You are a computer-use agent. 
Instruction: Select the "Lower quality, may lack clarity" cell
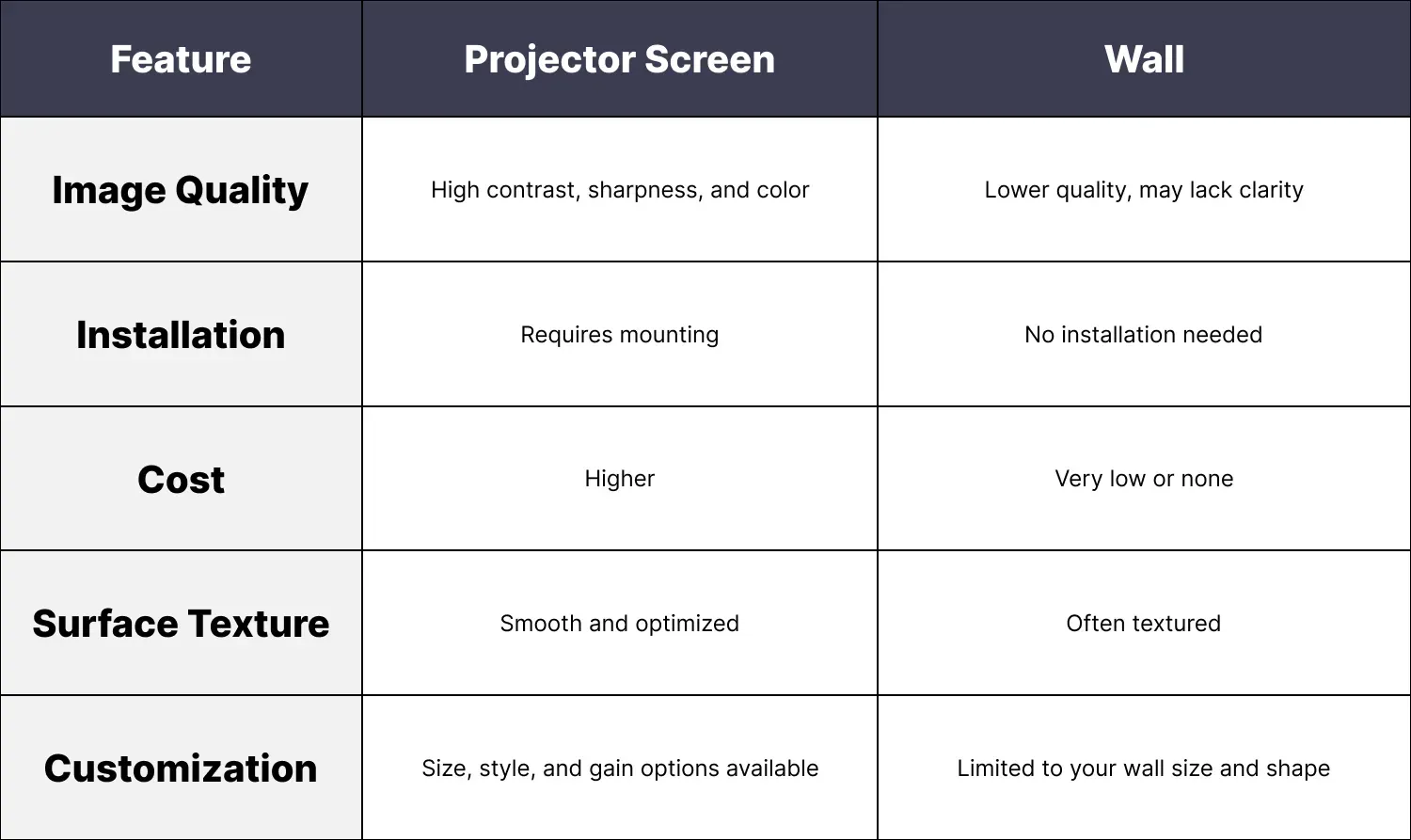tap(1144, 190)
